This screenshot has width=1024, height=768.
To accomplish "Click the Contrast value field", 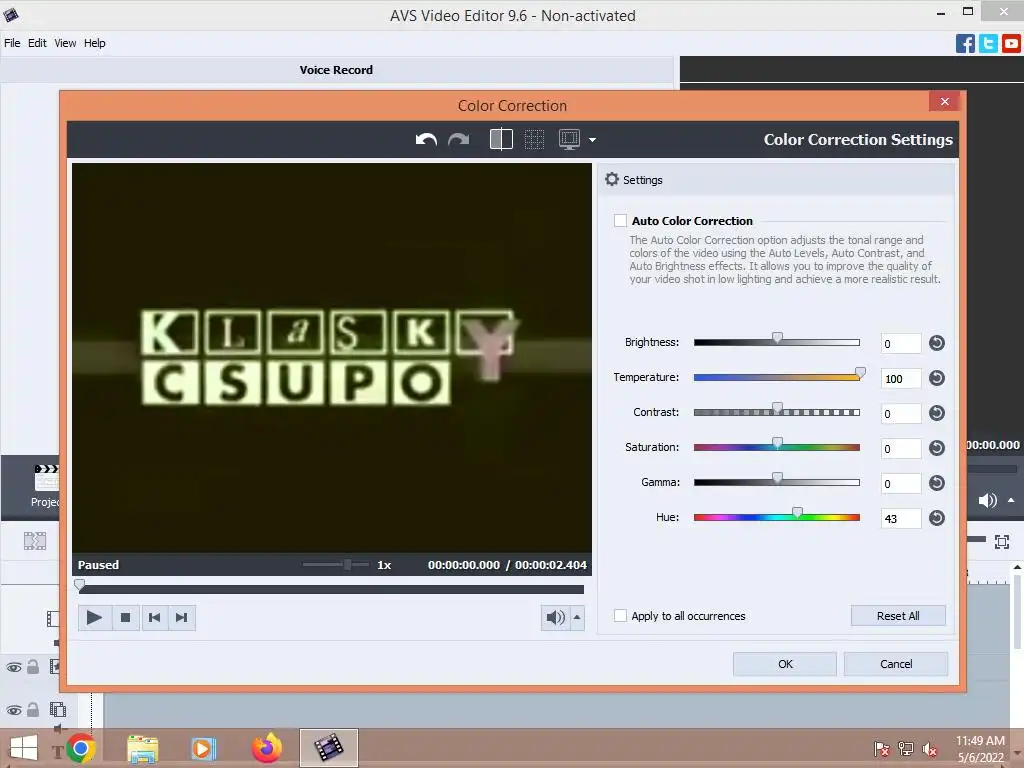I will [901, 413].
